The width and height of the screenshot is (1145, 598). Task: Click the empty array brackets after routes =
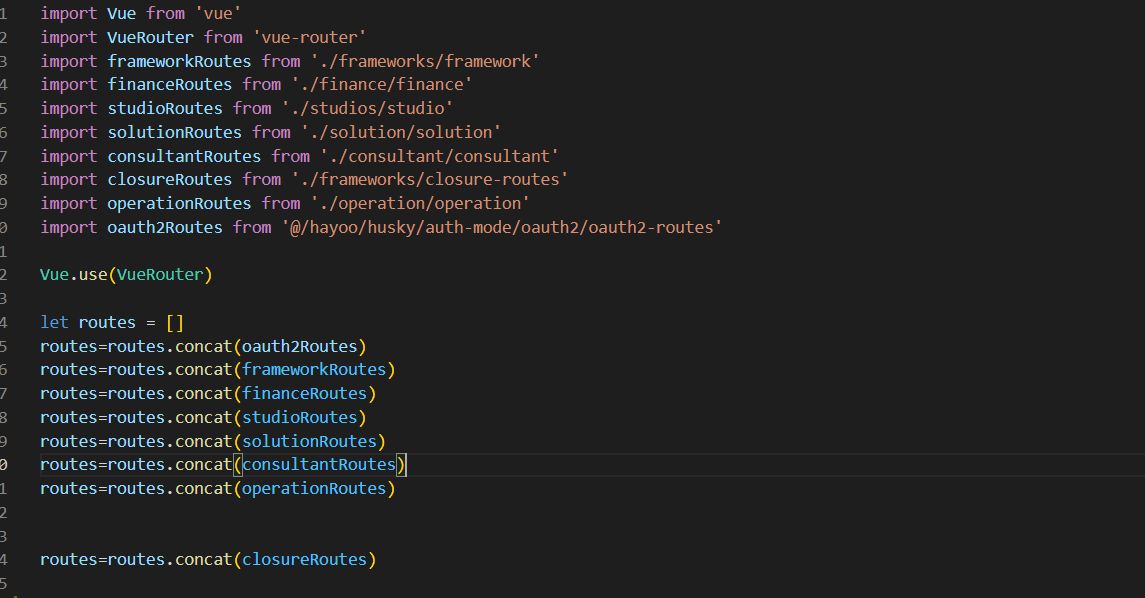click(x=175, y=323)
